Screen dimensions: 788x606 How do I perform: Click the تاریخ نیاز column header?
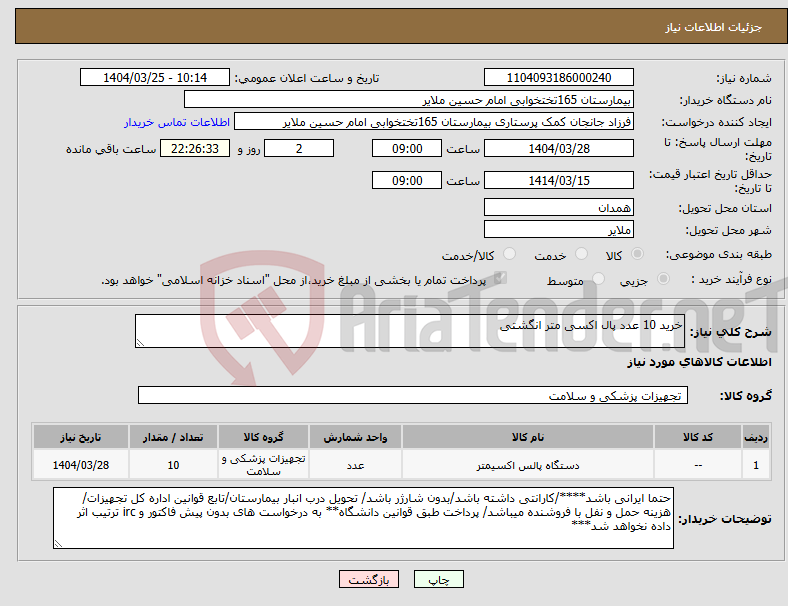80,437
